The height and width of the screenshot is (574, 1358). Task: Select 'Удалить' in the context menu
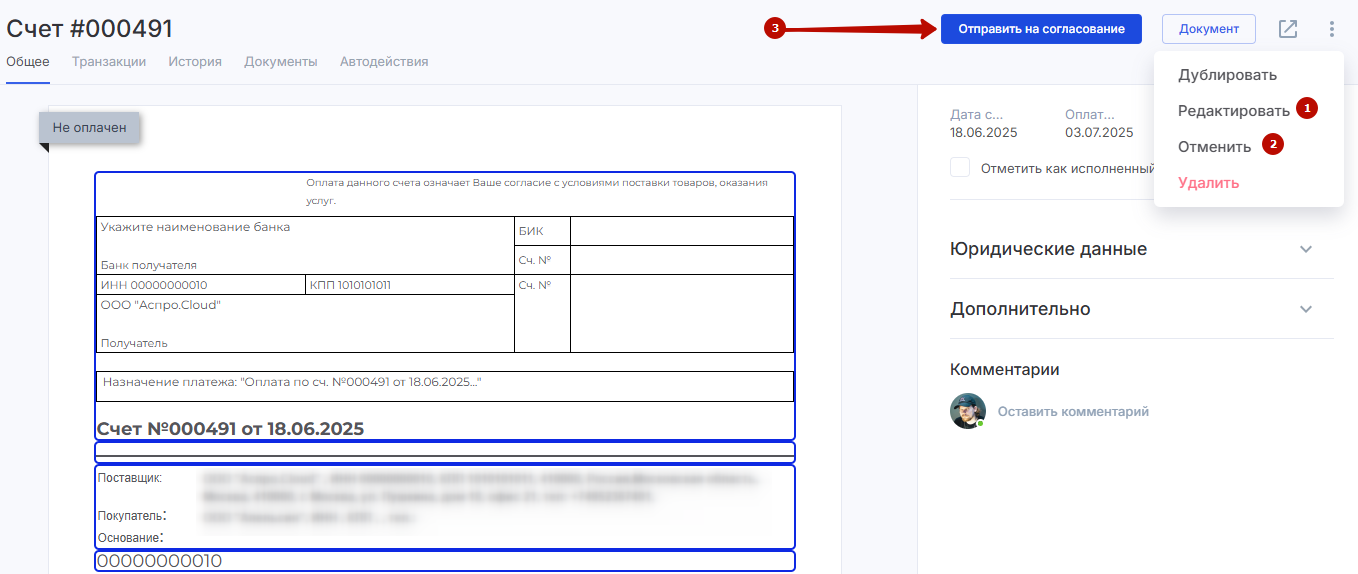point(1208,183)
